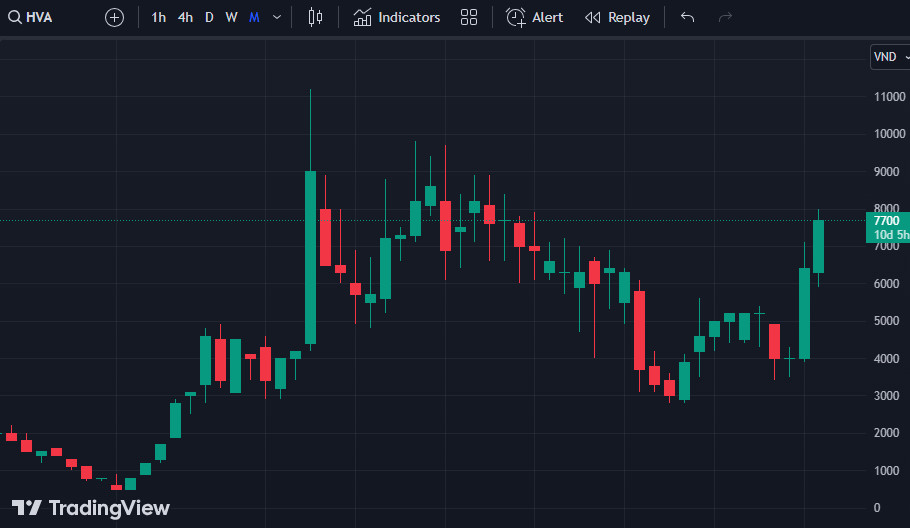Expand the timeframe interval dropdown arrow
This screenshot has width=910, height=528.
click(277, 17)
